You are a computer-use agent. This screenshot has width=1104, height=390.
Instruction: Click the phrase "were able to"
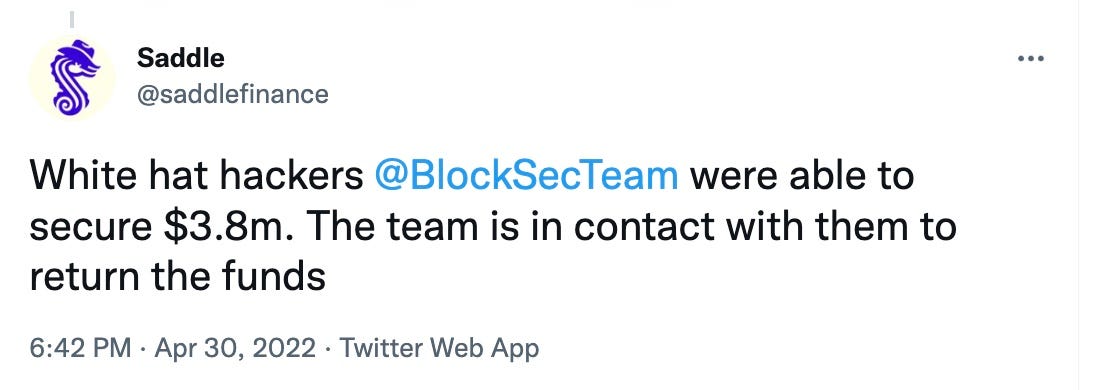pyautogui.click(x=803, y=176)
